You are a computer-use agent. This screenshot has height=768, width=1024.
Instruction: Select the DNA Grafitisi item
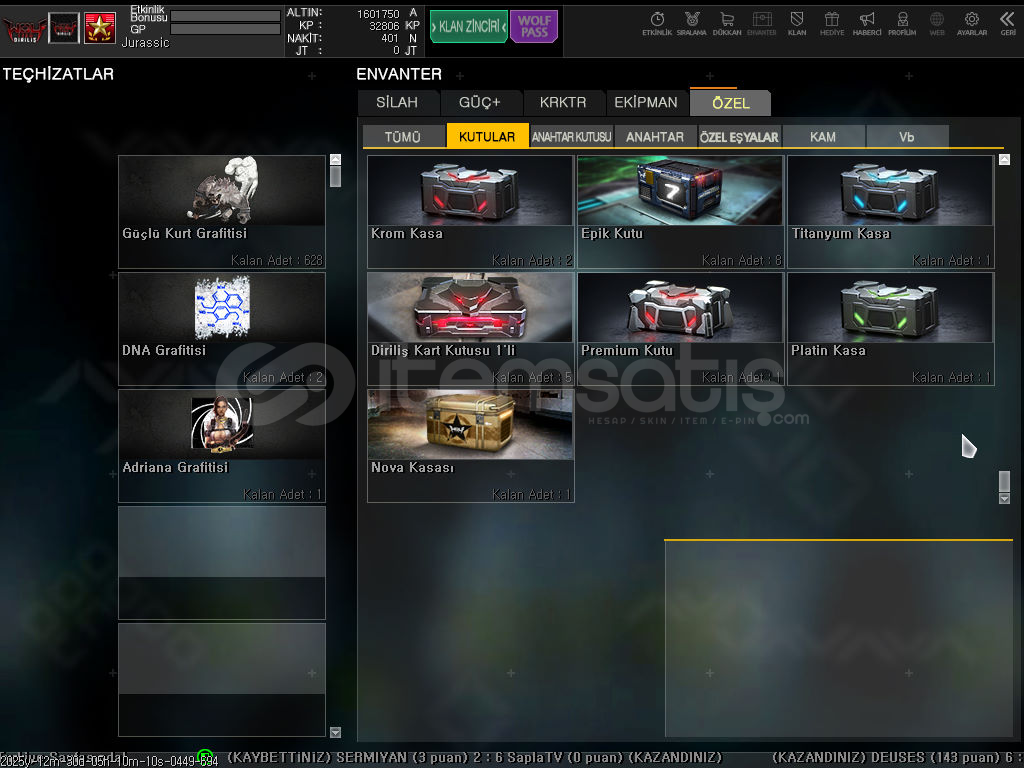221,328
